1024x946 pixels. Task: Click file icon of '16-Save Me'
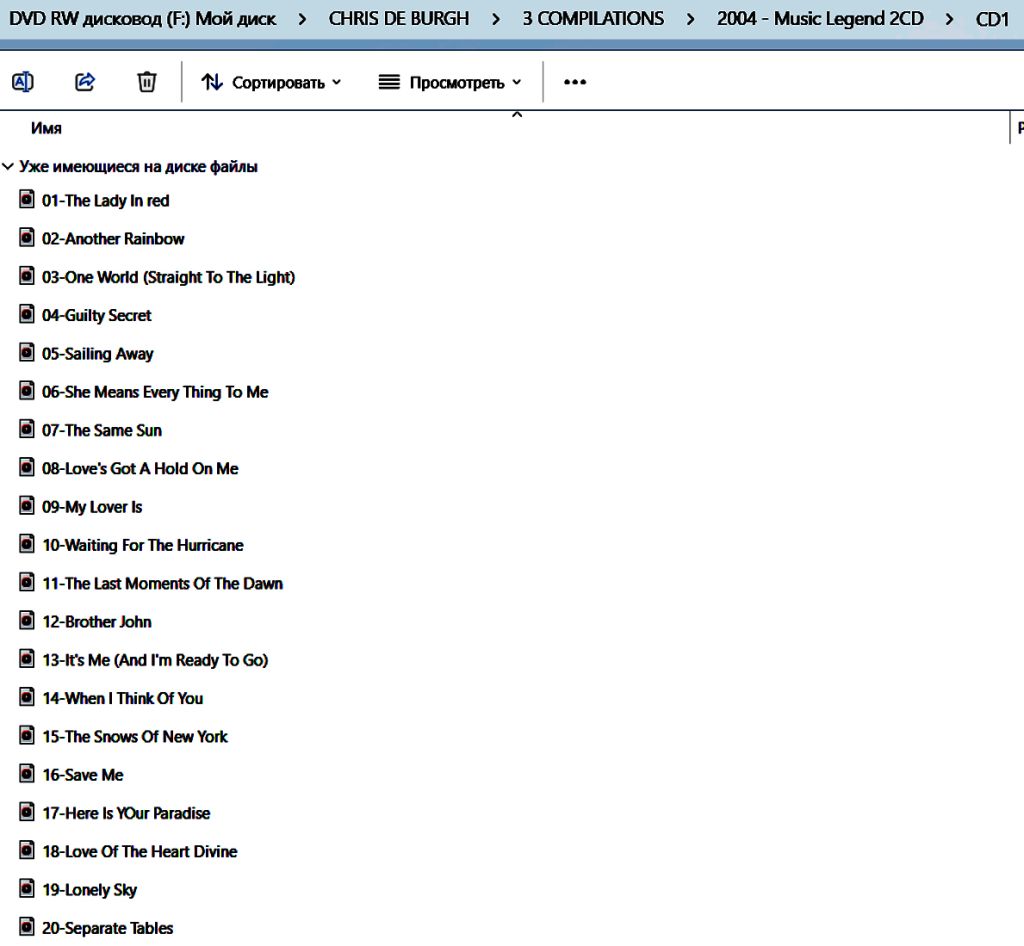(26, 774)
